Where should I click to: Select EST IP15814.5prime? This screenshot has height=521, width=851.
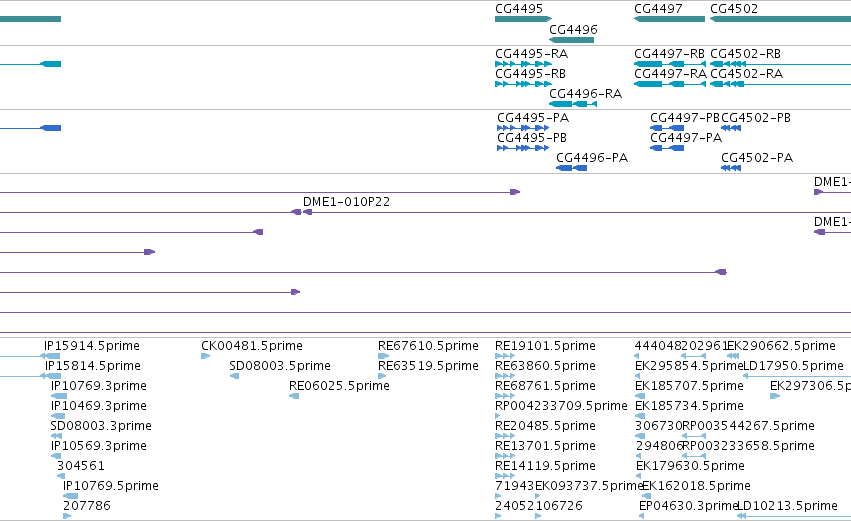click(x=93, y=366)
